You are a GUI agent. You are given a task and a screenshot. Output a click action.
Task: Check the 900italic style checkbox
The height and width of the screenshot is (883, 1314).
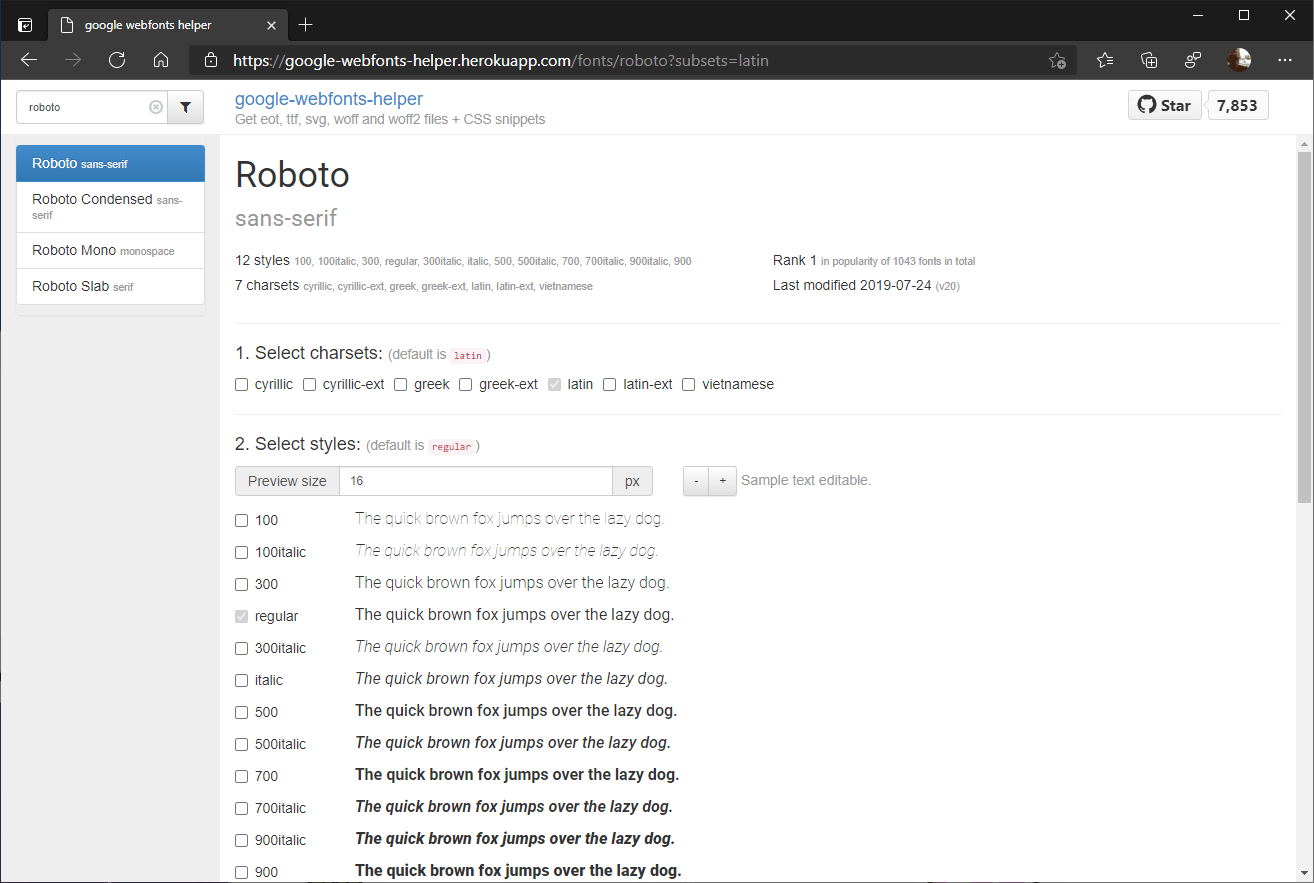(241, 840)
